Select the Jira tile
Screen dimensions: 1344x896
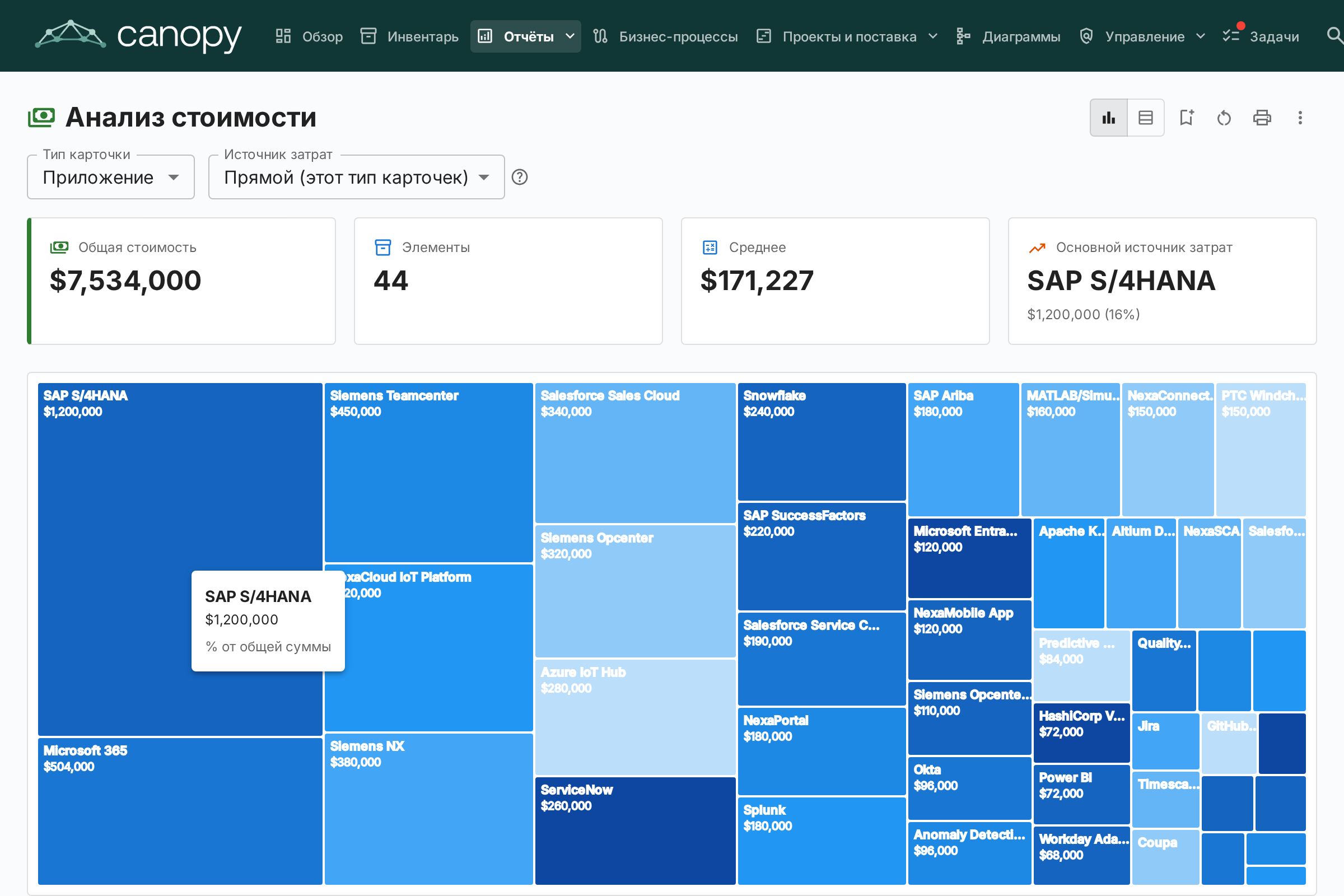[x=1166, y=741]
